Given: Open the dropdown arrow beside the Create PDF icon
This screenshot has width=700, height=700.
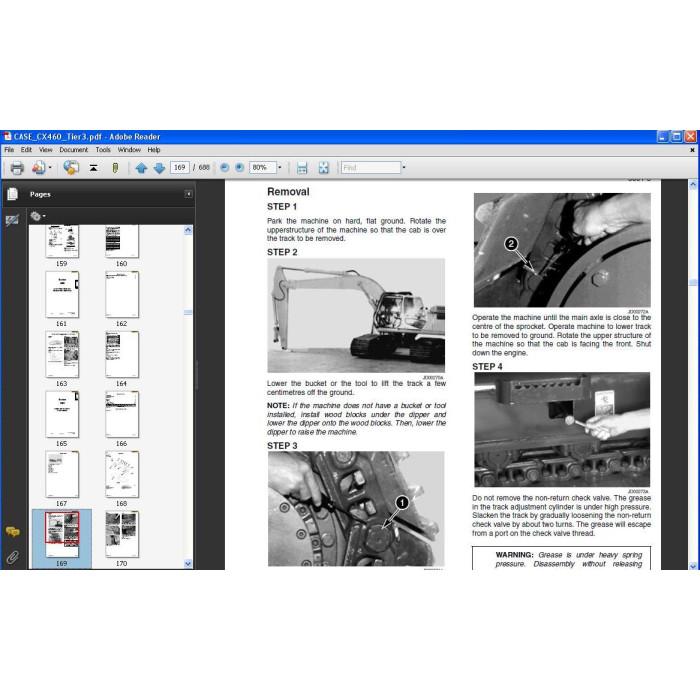Looking at the screenshot, I should (50, 168).
